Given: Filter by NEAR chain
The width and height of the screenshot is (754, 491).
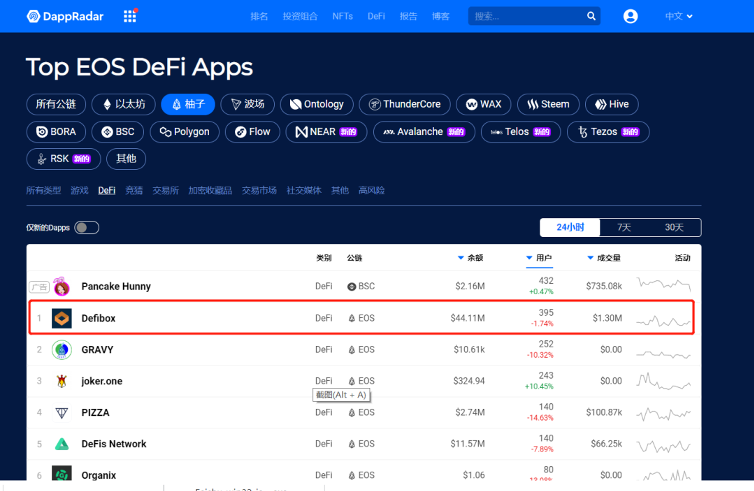Looking at the screenshot, I should coord(327,132).
